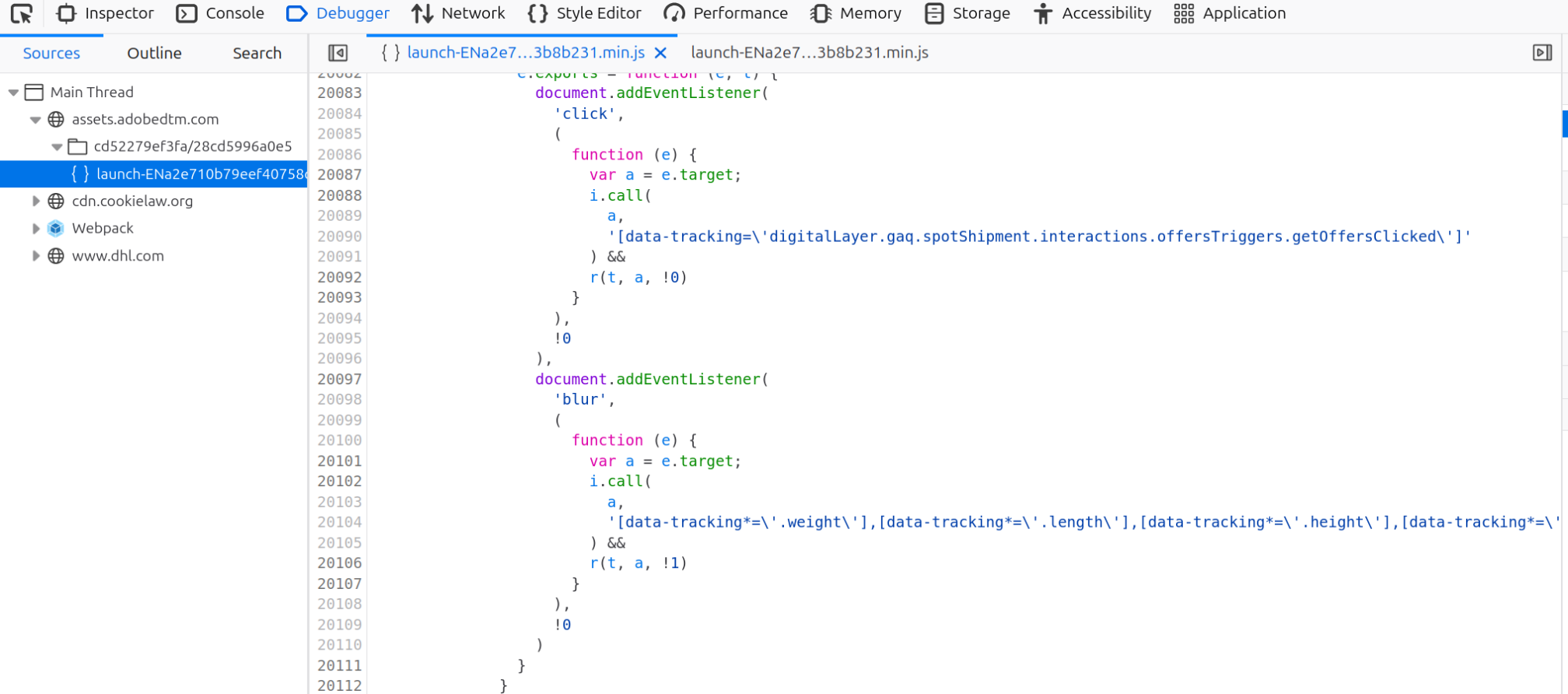Set breakpoint on line 20101

tap(339, 461)
